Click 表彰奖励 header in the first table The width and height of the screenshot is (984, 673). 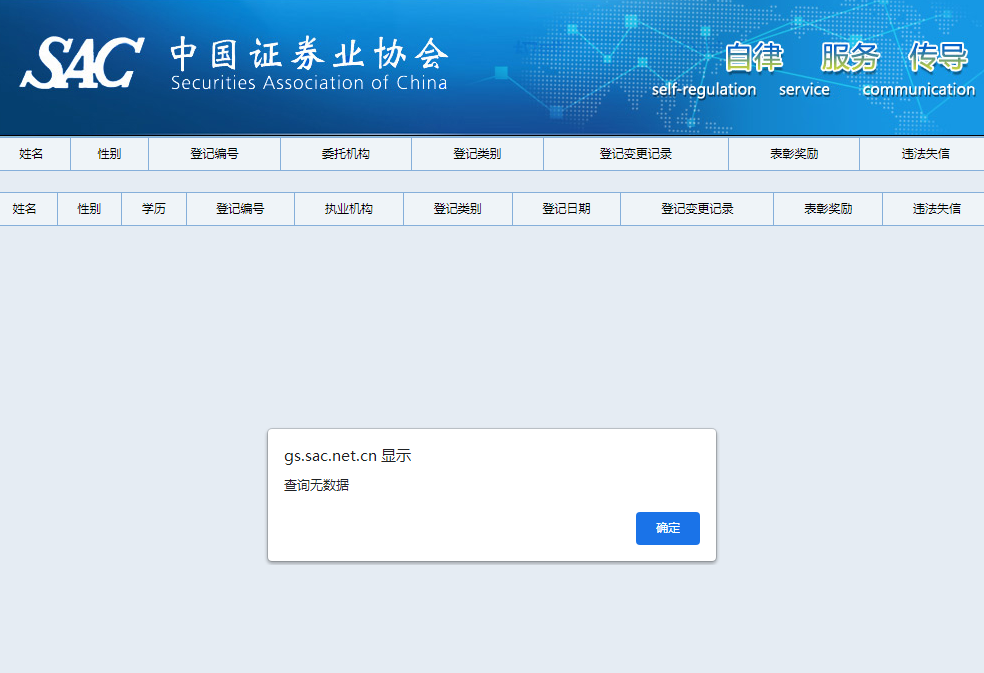point(794,154)
